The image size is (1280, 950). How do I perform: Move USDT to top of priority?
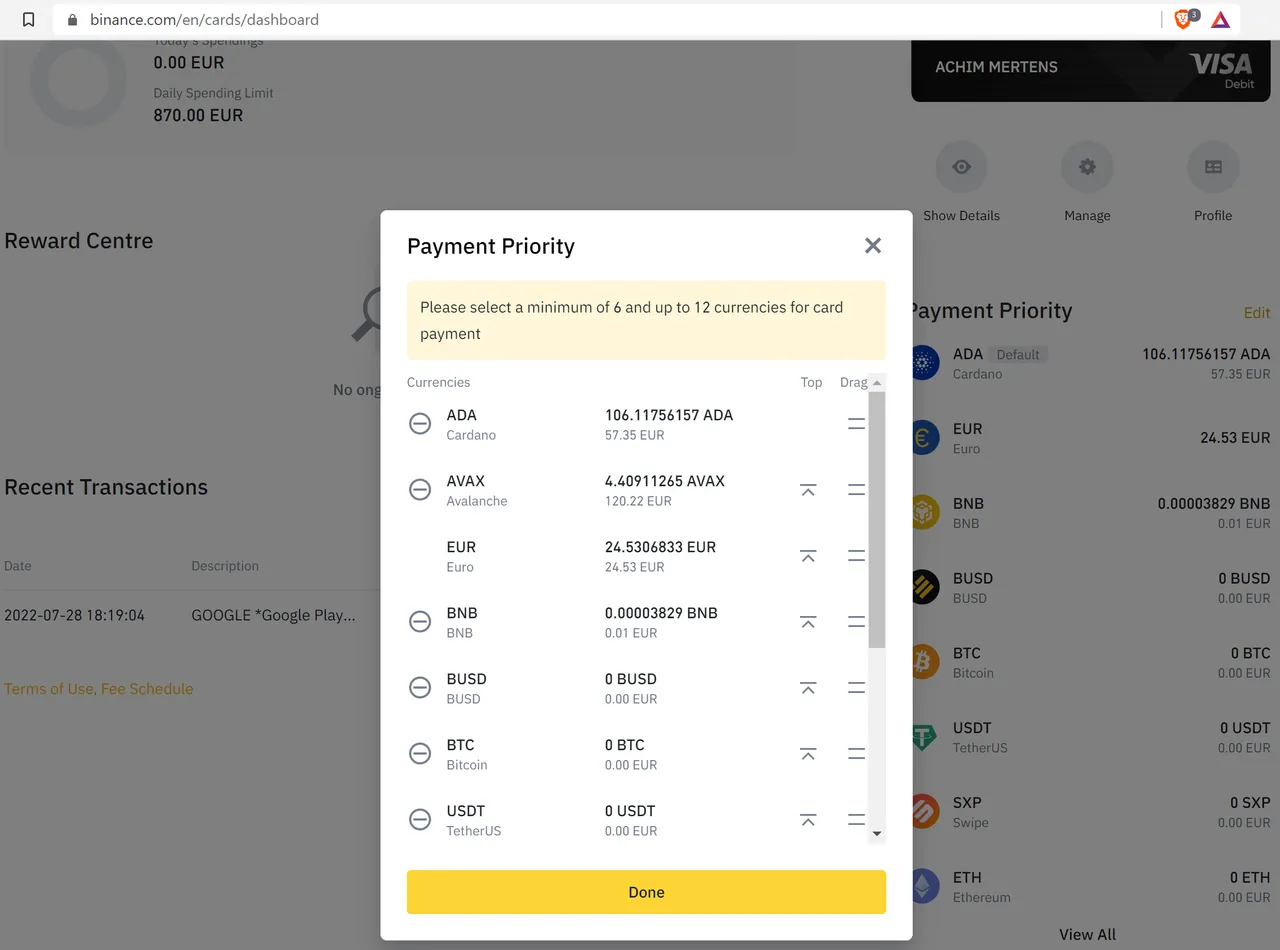808,820
